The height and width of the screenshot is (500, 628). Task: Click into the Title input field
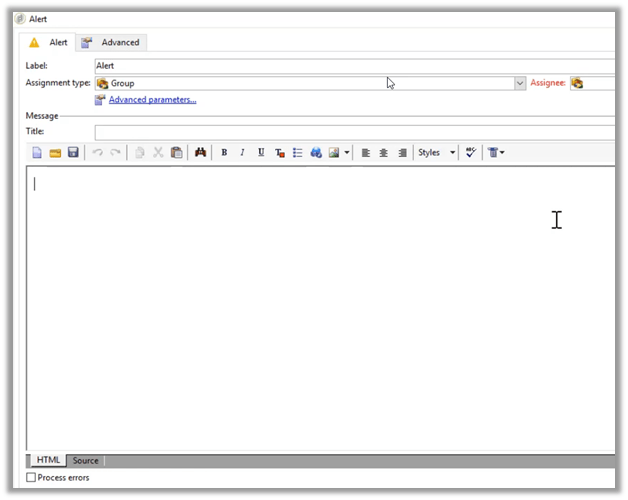(354, 133)
